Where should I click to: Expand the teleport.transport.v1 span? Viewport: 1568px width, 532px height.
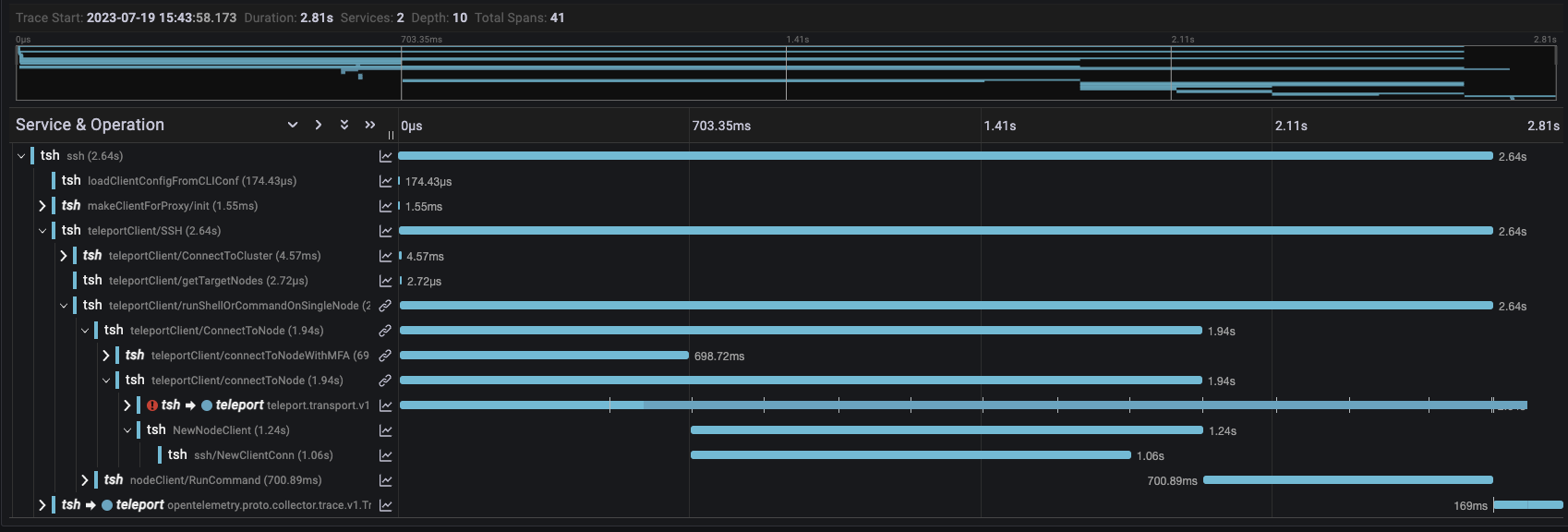[127, 405]
